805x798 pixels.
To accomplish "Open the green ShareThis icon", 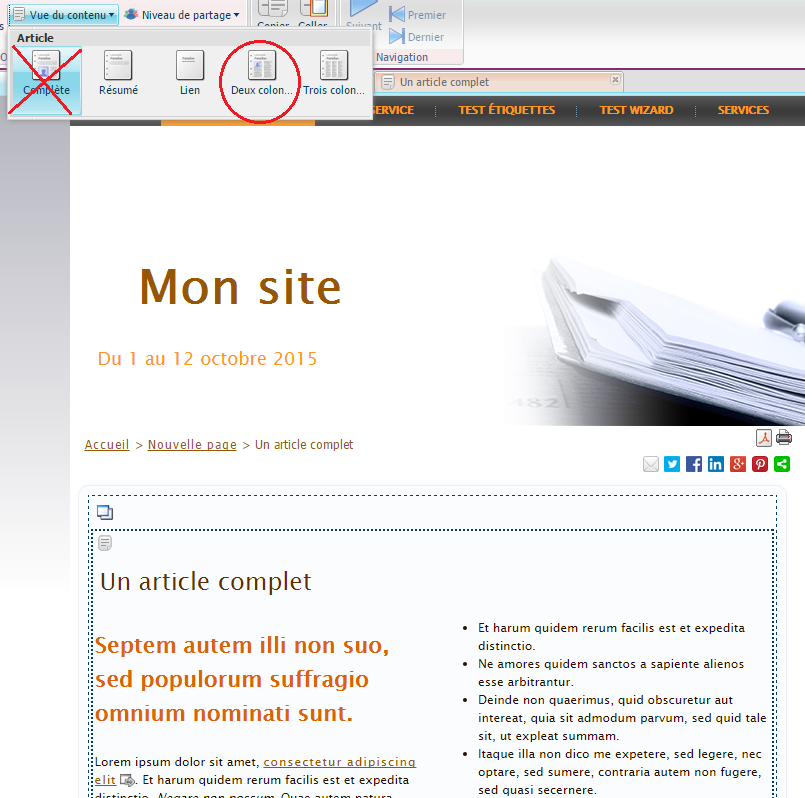I will click(x=782, y=464).
